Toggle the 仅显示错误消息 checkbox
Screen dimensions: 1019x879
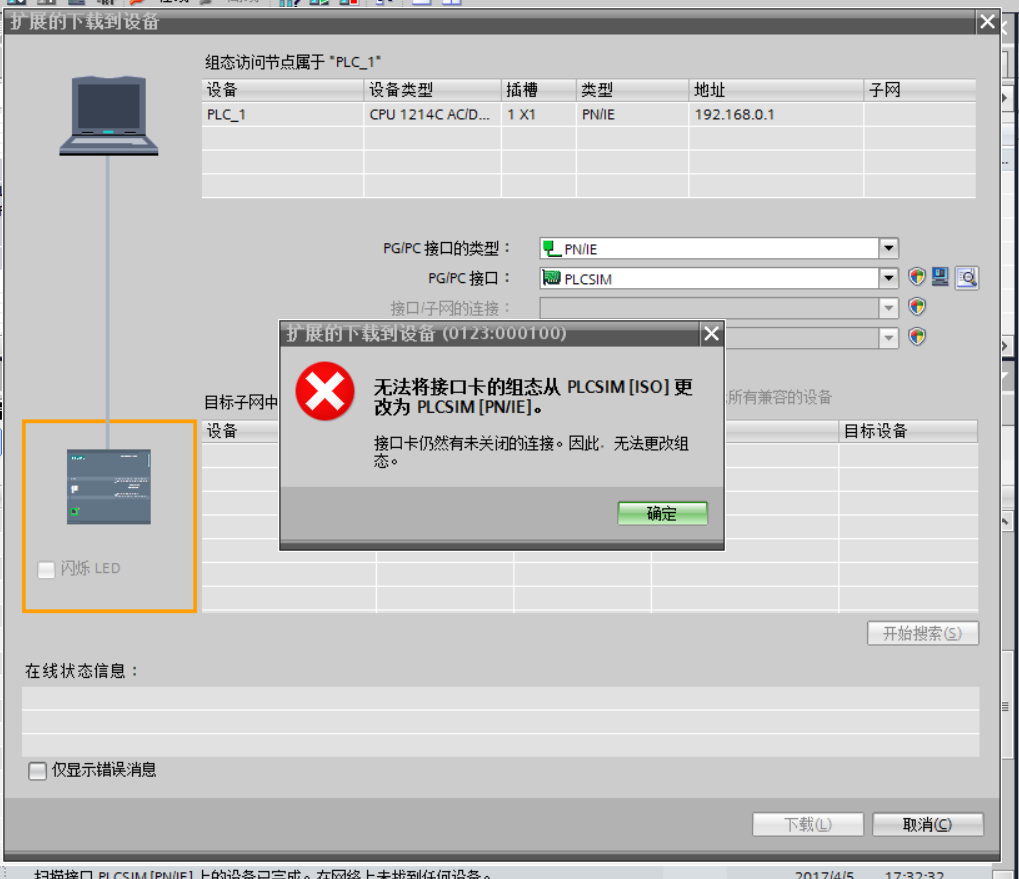tap(38, 770)
